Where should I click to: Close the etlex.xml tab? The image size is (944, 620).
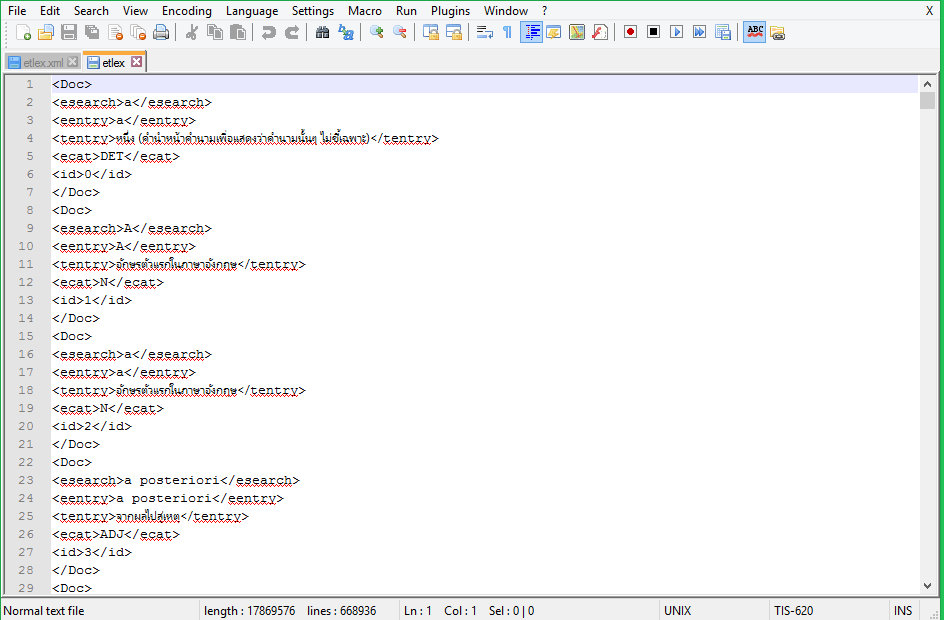coord(73,62)
